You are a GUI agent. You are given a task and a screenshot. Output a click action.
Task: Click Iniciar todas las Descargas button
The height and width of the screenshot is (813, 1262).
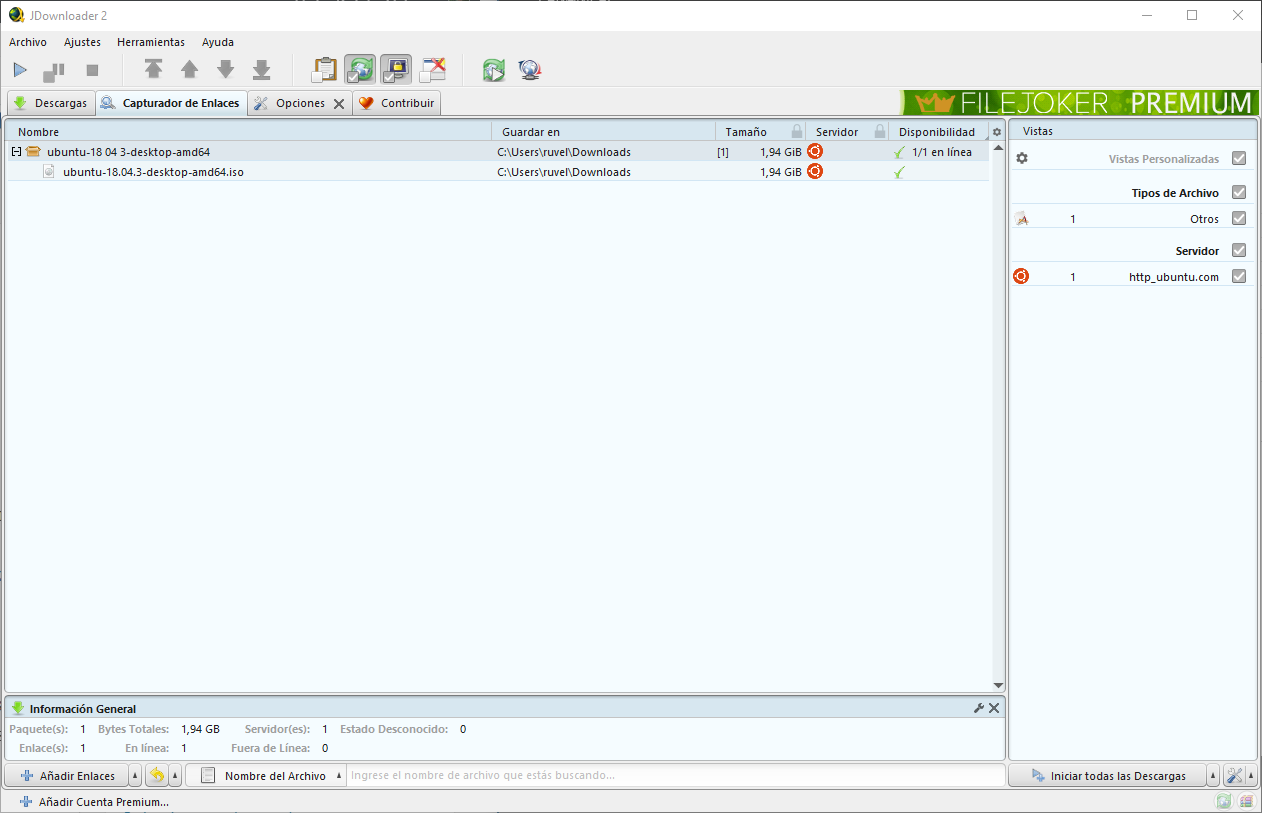(1108, 776)
